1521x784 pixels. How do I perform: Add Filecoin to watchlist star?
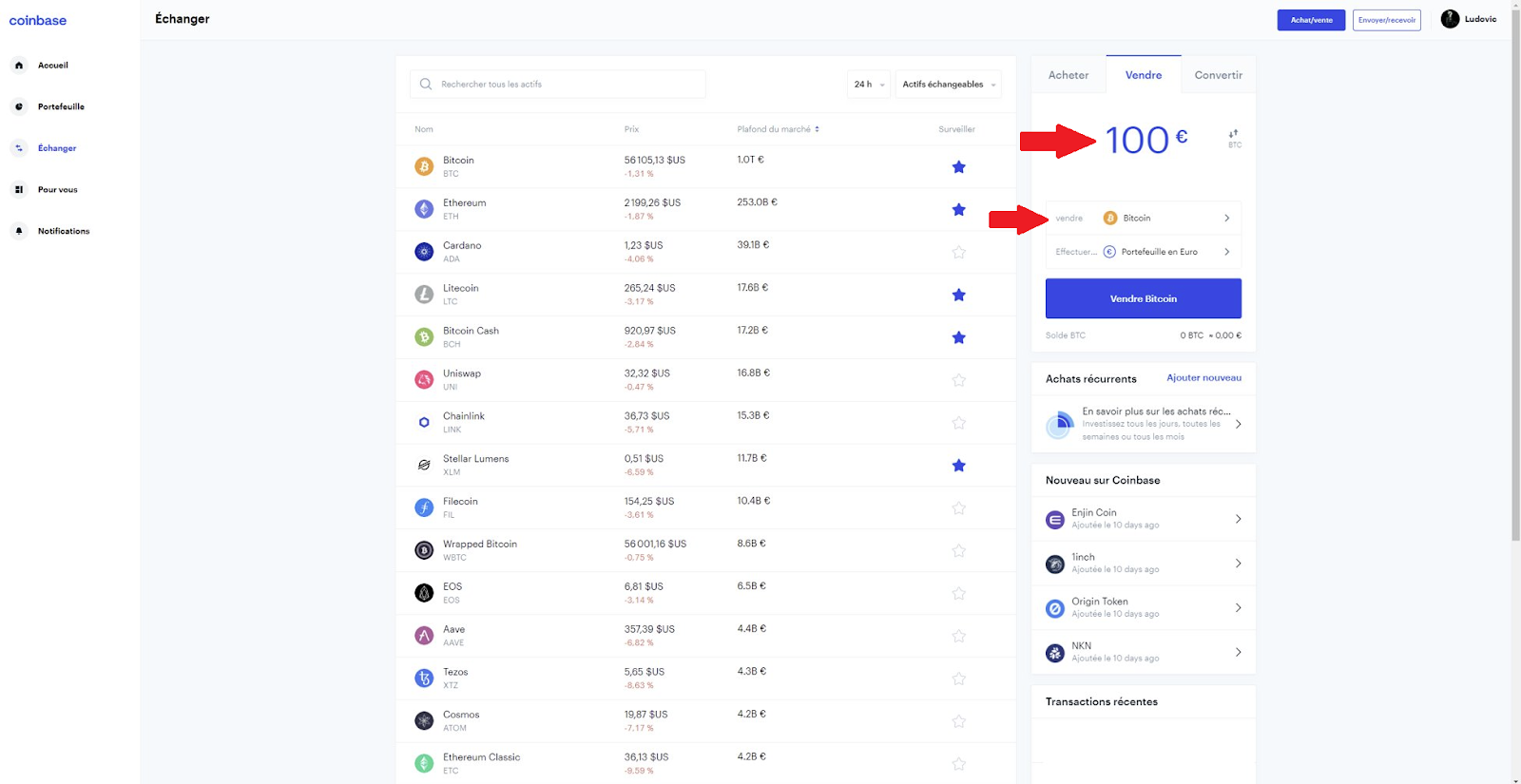[x=958, y=507]
